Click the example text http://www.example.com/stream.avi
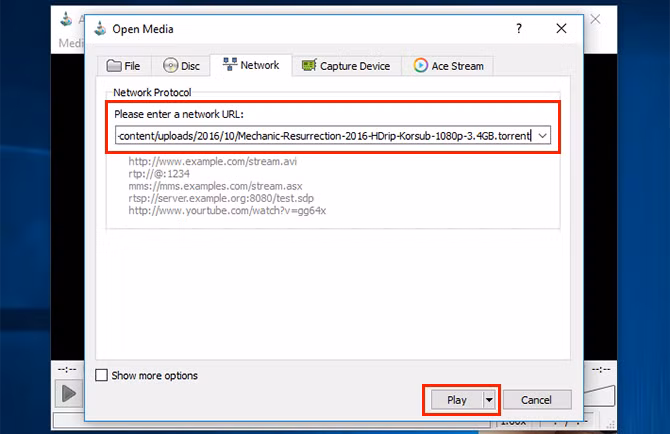This screenshot has width=670, height=434. pyautogui.click(x=212, y=161)
